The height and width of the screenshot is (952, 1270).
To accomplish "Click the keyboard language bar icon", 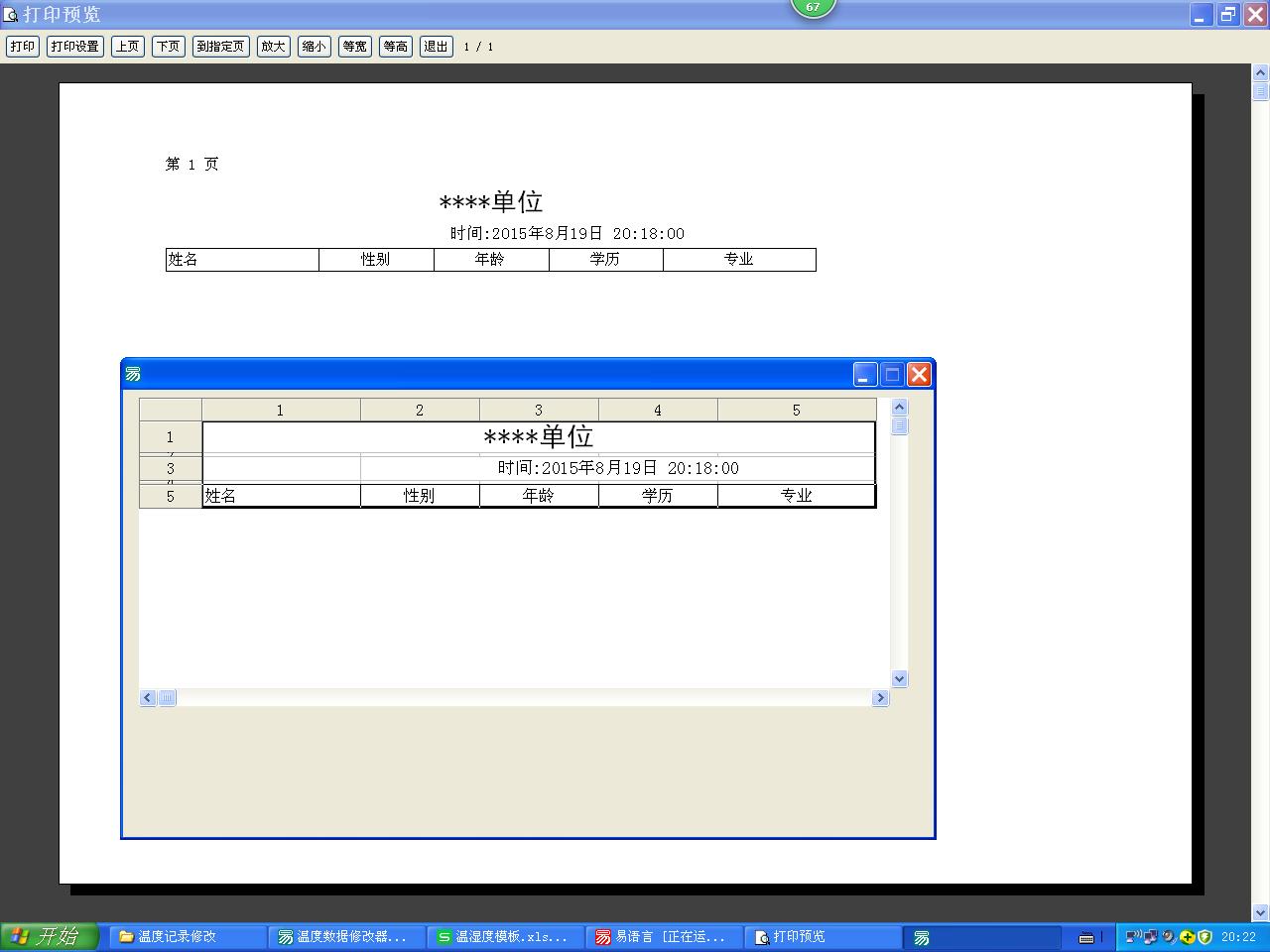I will point(1086,937).
